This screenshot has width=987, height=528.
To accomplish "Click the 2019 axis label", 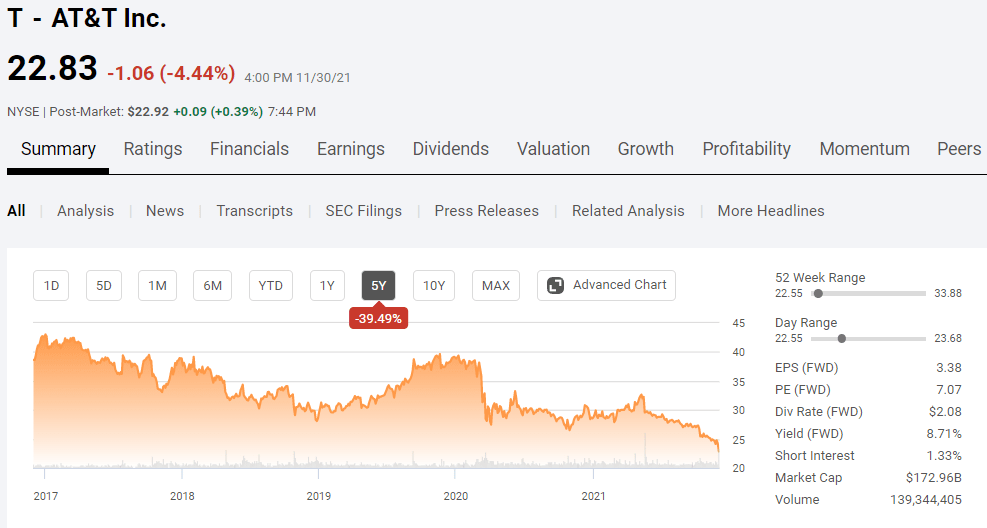I will (x=319, y=497).
